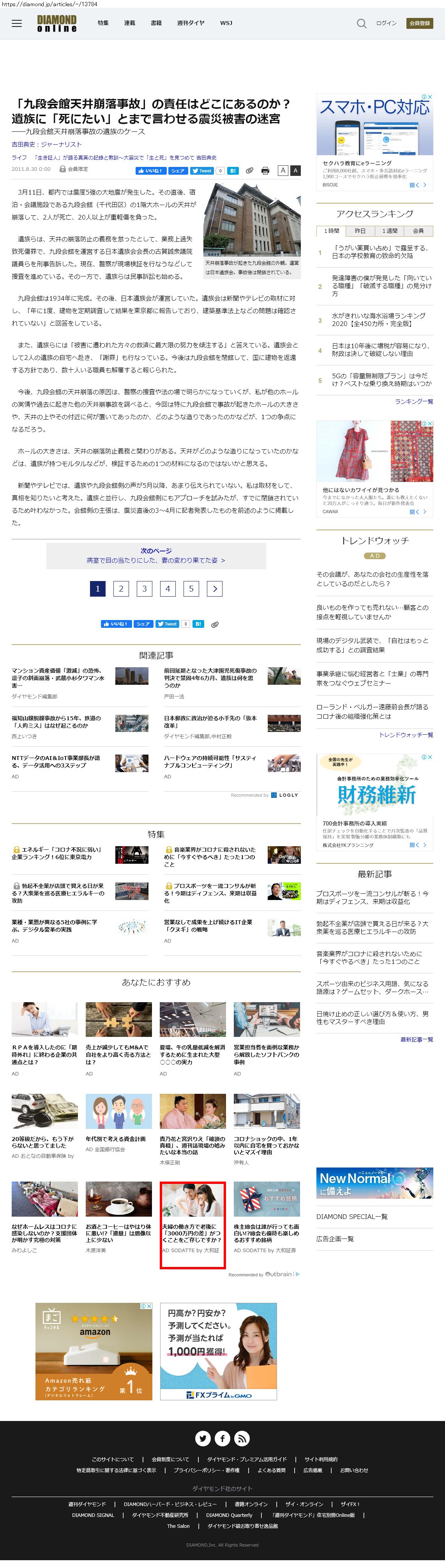Switch to the dark large-font A button
The image size is (445, 1568).
(295, 171)
